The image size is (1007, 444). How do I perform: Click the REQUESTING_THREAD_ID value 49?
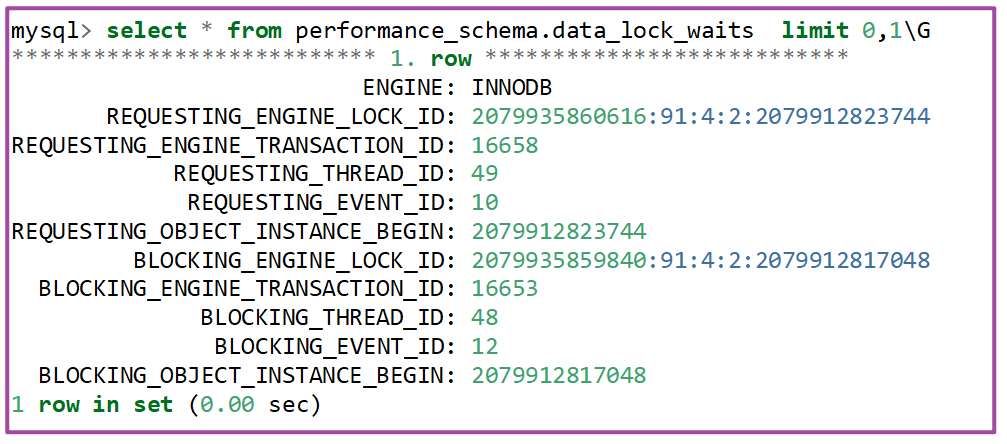(x=485, y=173)
